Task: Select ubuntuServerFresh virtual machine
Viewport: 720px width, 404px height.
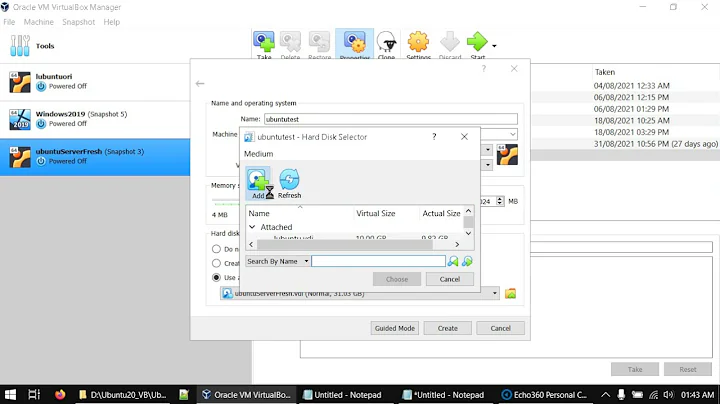Action: coord(95,157)
